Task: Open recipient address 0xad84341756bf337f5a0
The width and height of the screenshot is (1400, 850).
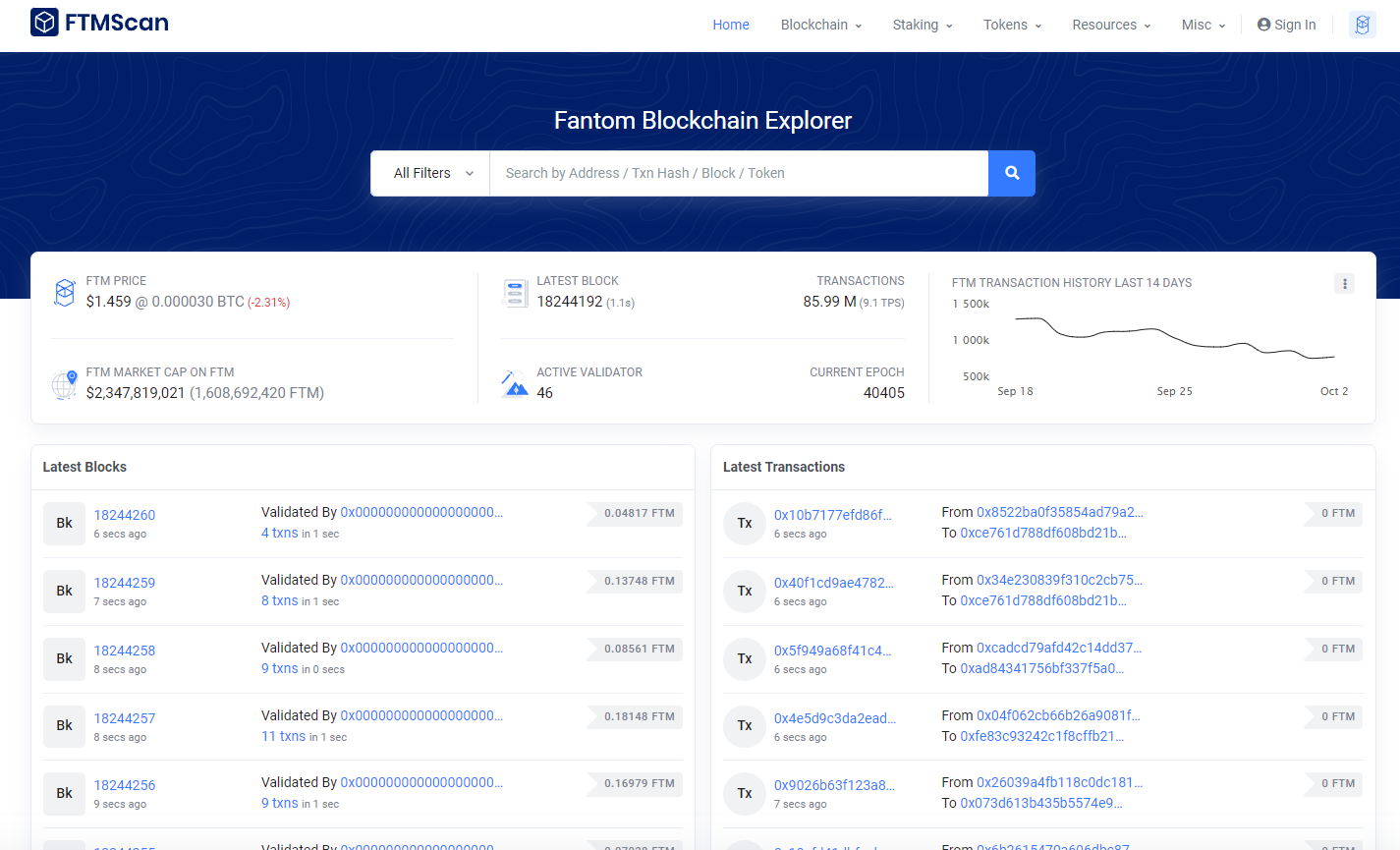Action: pos(1042,668)
